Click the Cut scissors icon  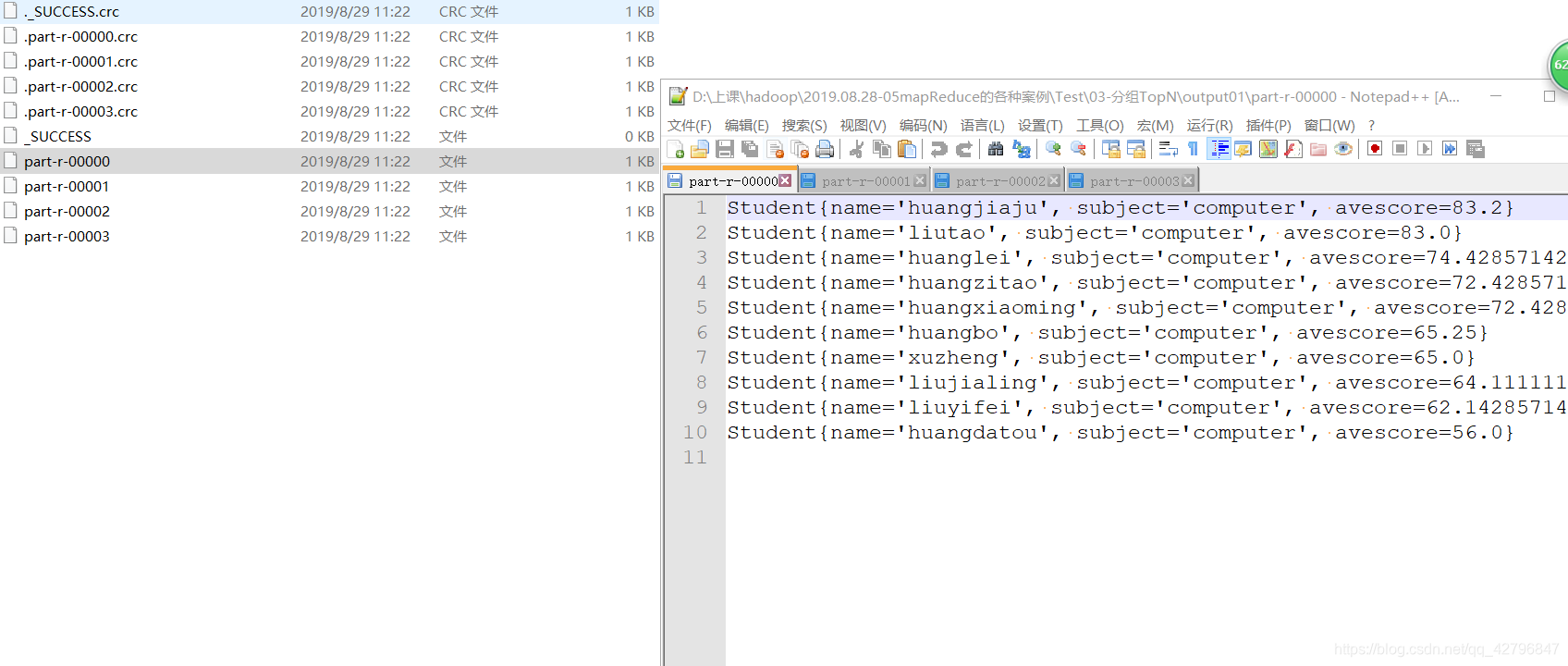click(x=857, y=149)
